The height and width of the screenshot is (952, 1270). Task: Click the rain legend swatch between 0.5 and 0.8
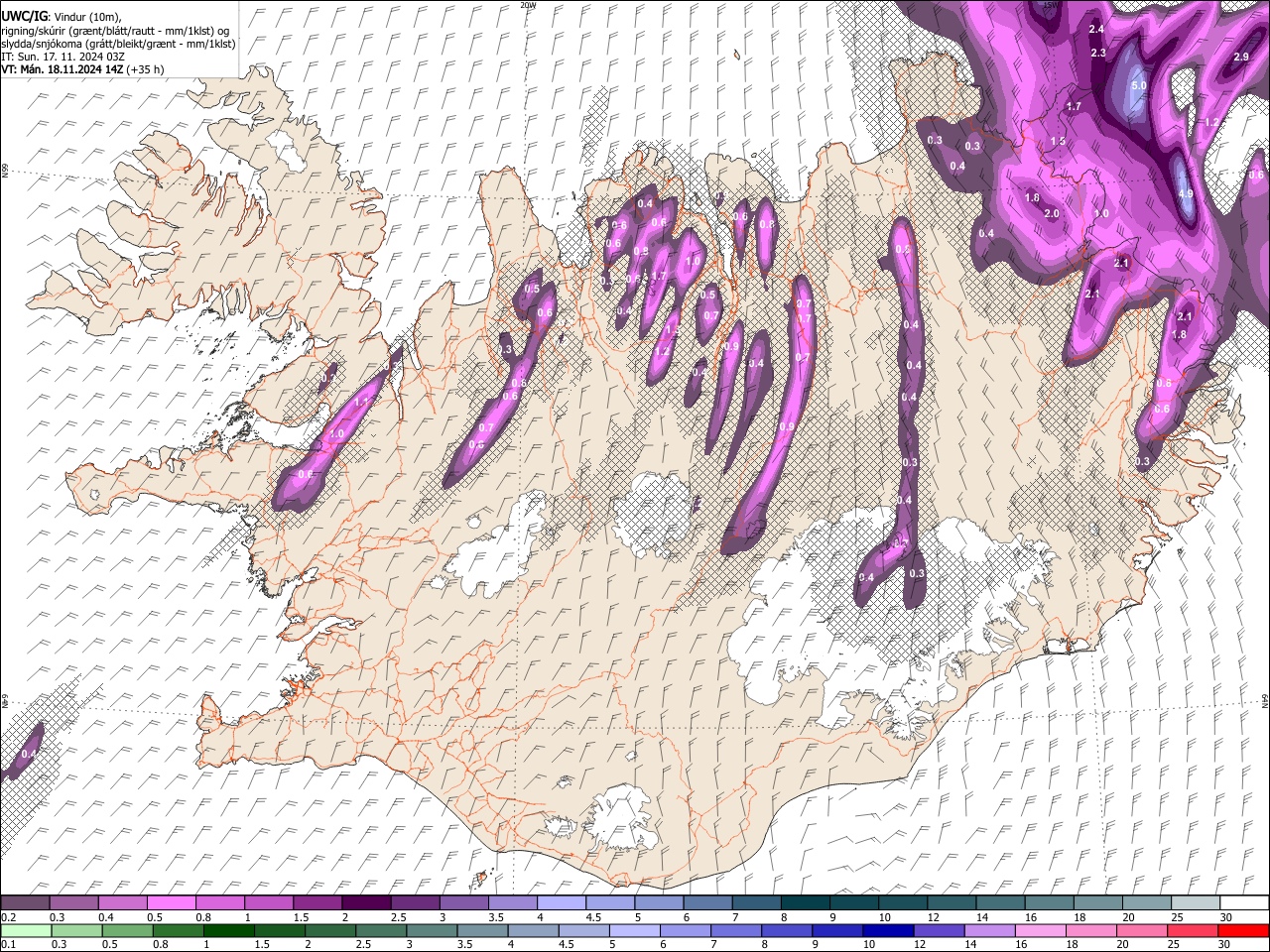pyautogui.click(x=129, y=930)
